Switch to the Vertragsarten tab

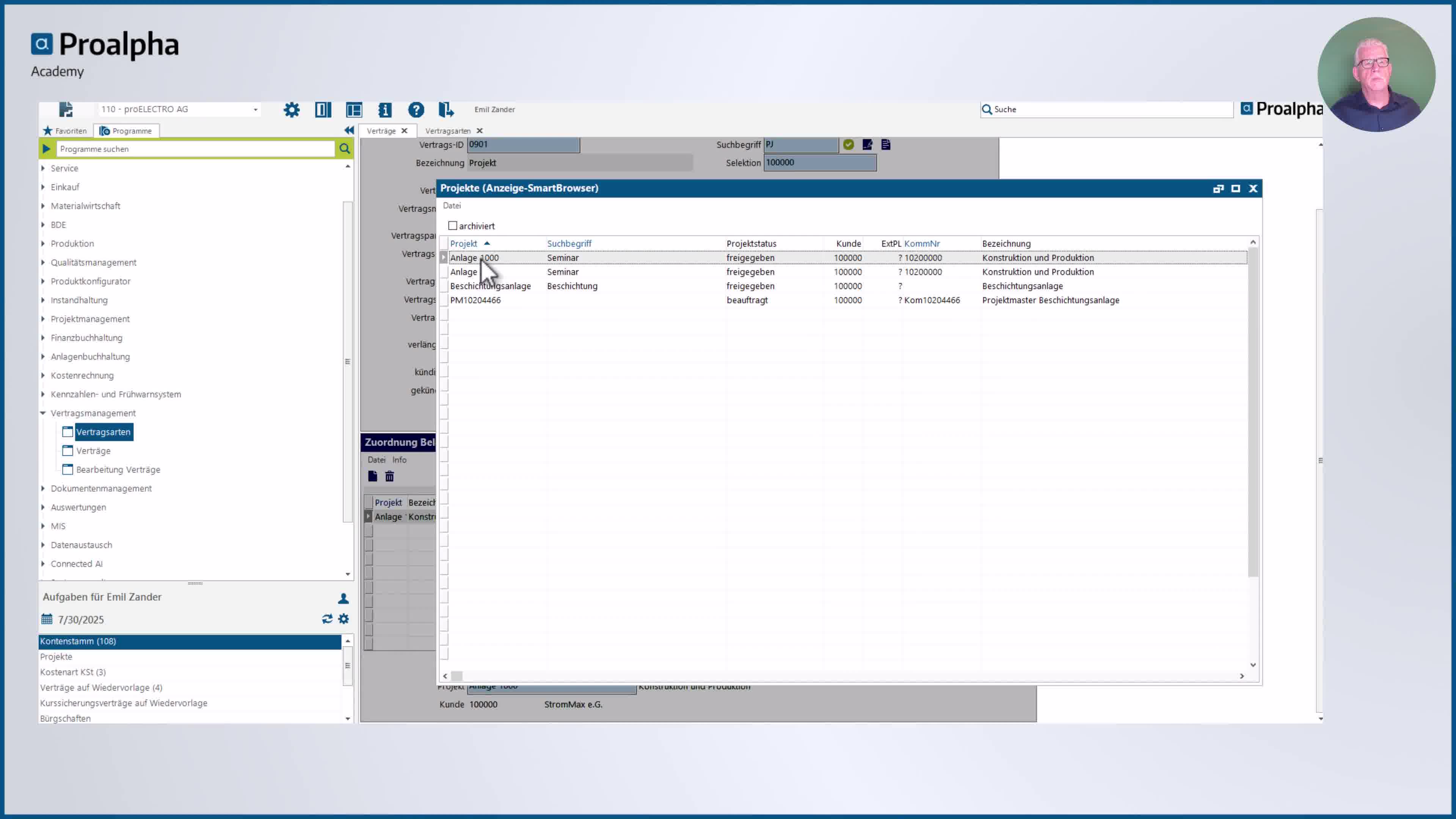[x=448, y=130]
